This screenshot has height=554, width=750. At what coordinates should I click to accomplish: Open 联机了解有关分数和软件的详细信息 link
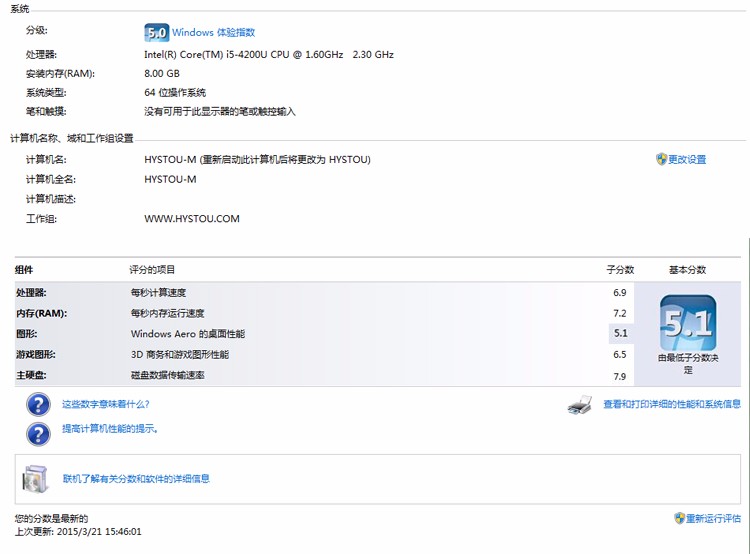(136, 478)
